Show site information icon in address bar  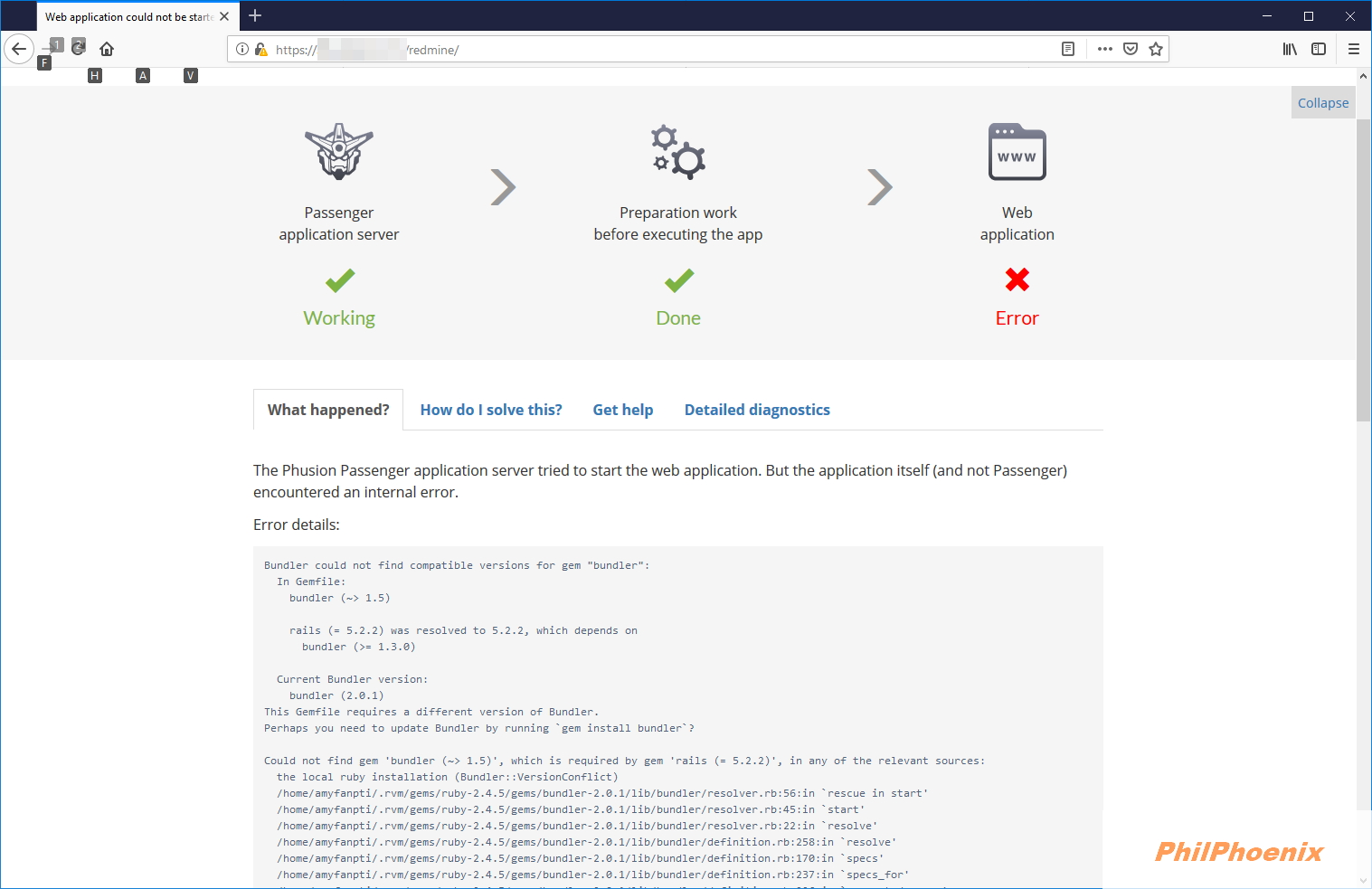coord(242,49)
